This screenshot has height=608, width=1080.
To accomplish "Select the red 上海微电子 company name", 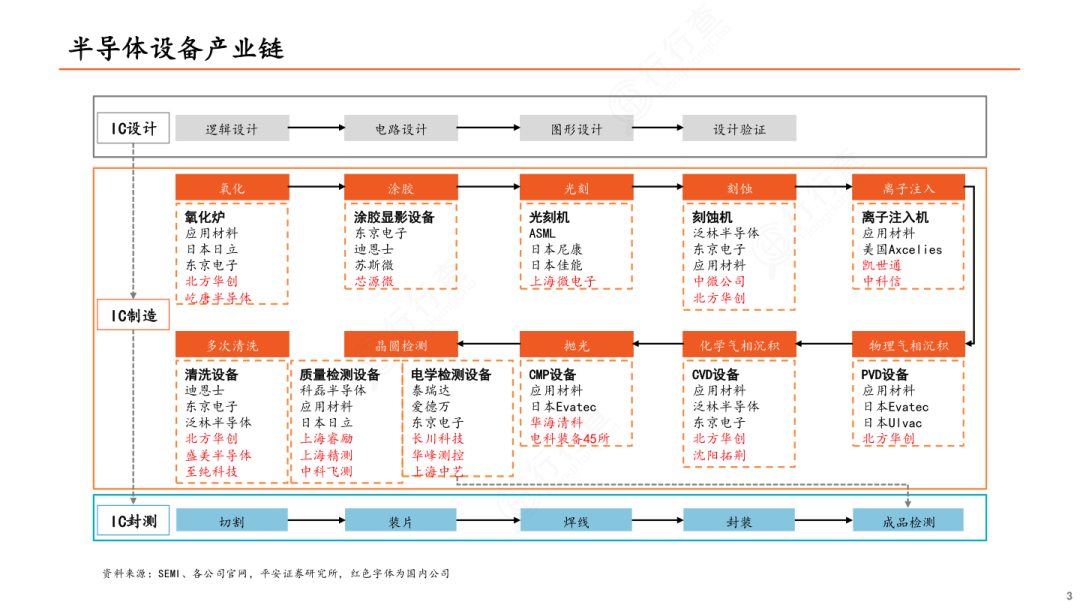I will tap(563, 282).
